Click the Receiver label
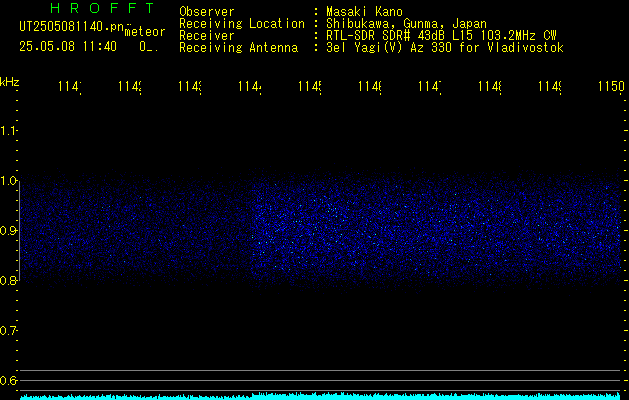The width and height of the screenshot is (629, 400). click(x=207, y=36)
